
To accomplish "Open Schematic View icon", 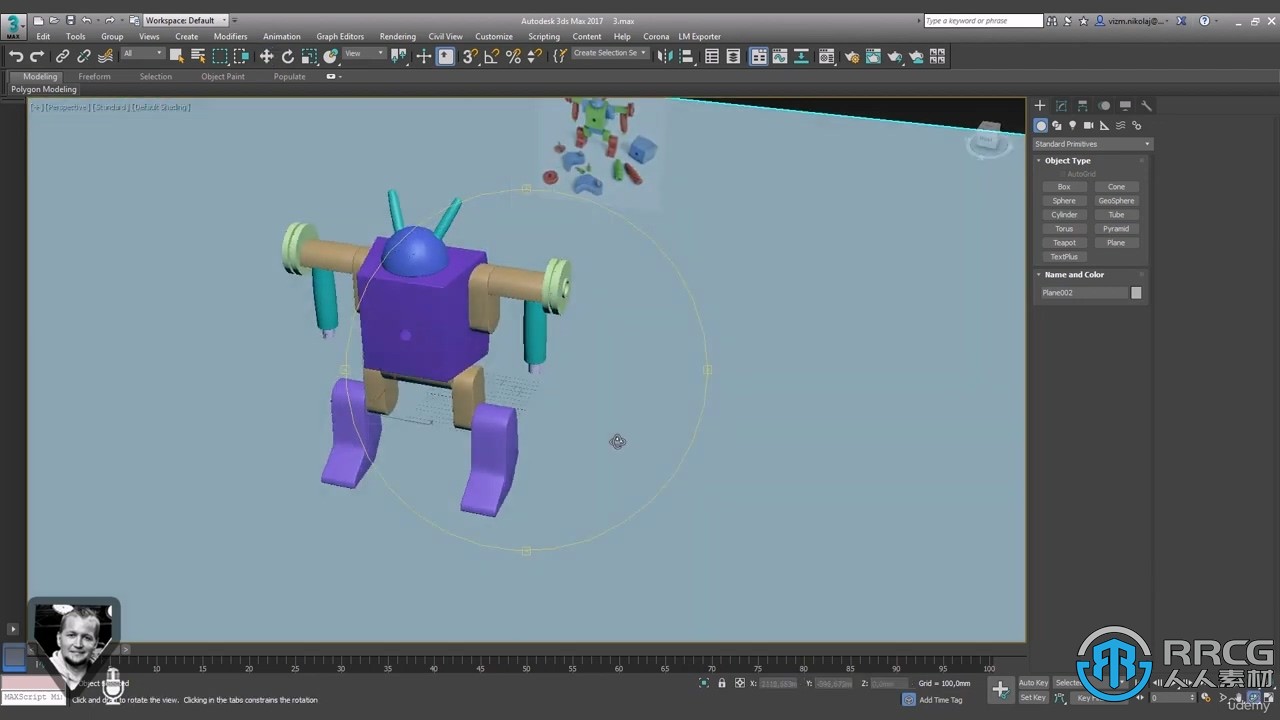I will [802, 57].
